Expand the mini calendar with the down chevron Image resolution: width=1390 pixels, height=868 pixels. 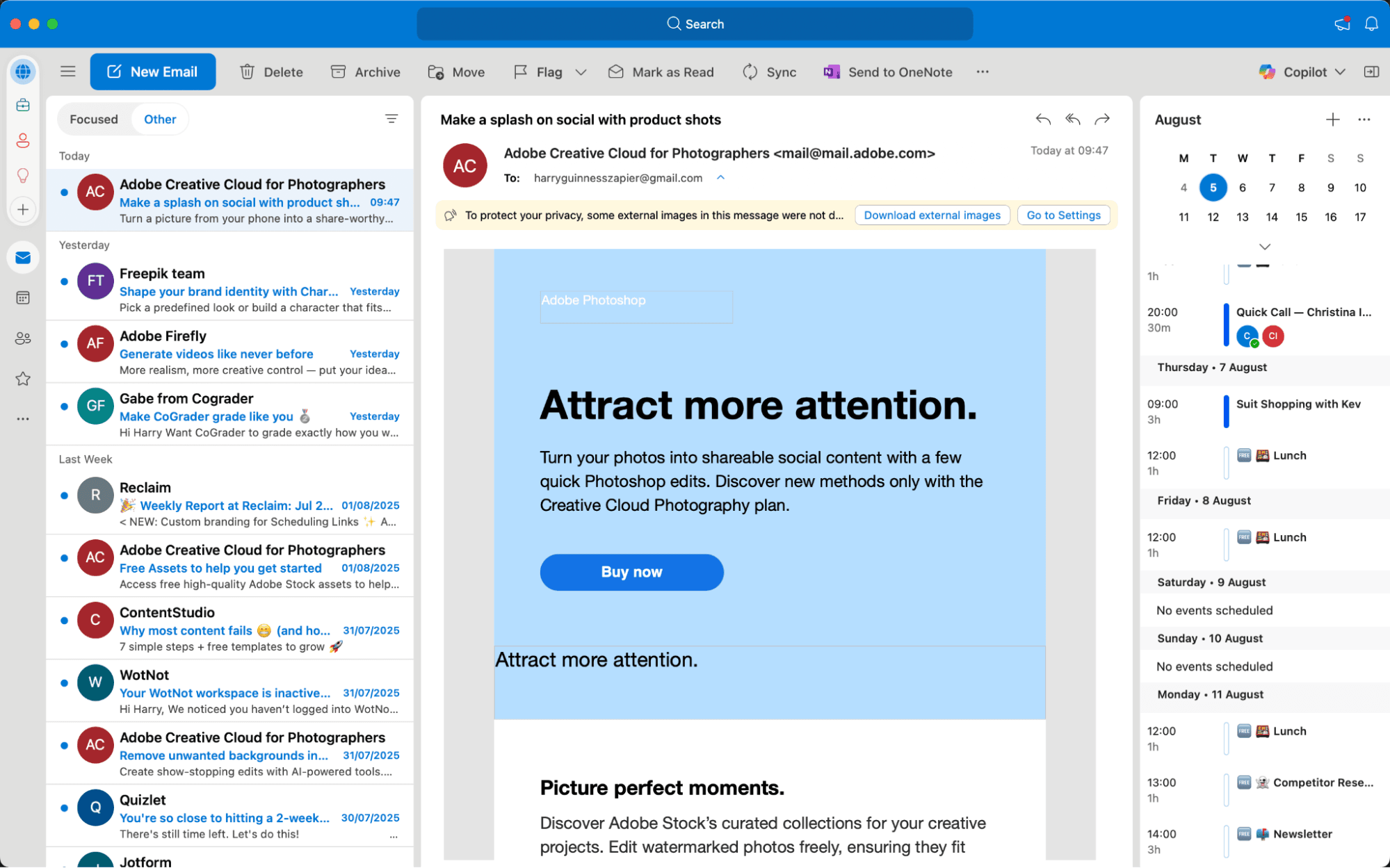(x=1264, y=247)
